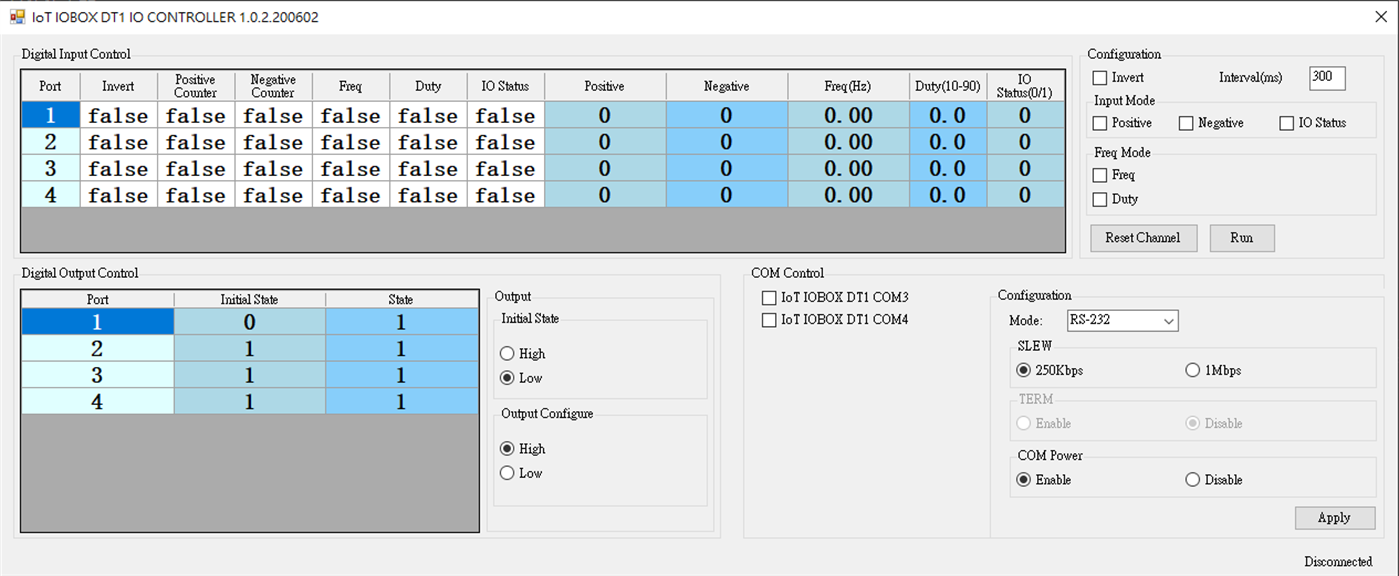
Task: Click Initial State cell of output port 3
Action: pyautogui.click(x=249, y=375)
